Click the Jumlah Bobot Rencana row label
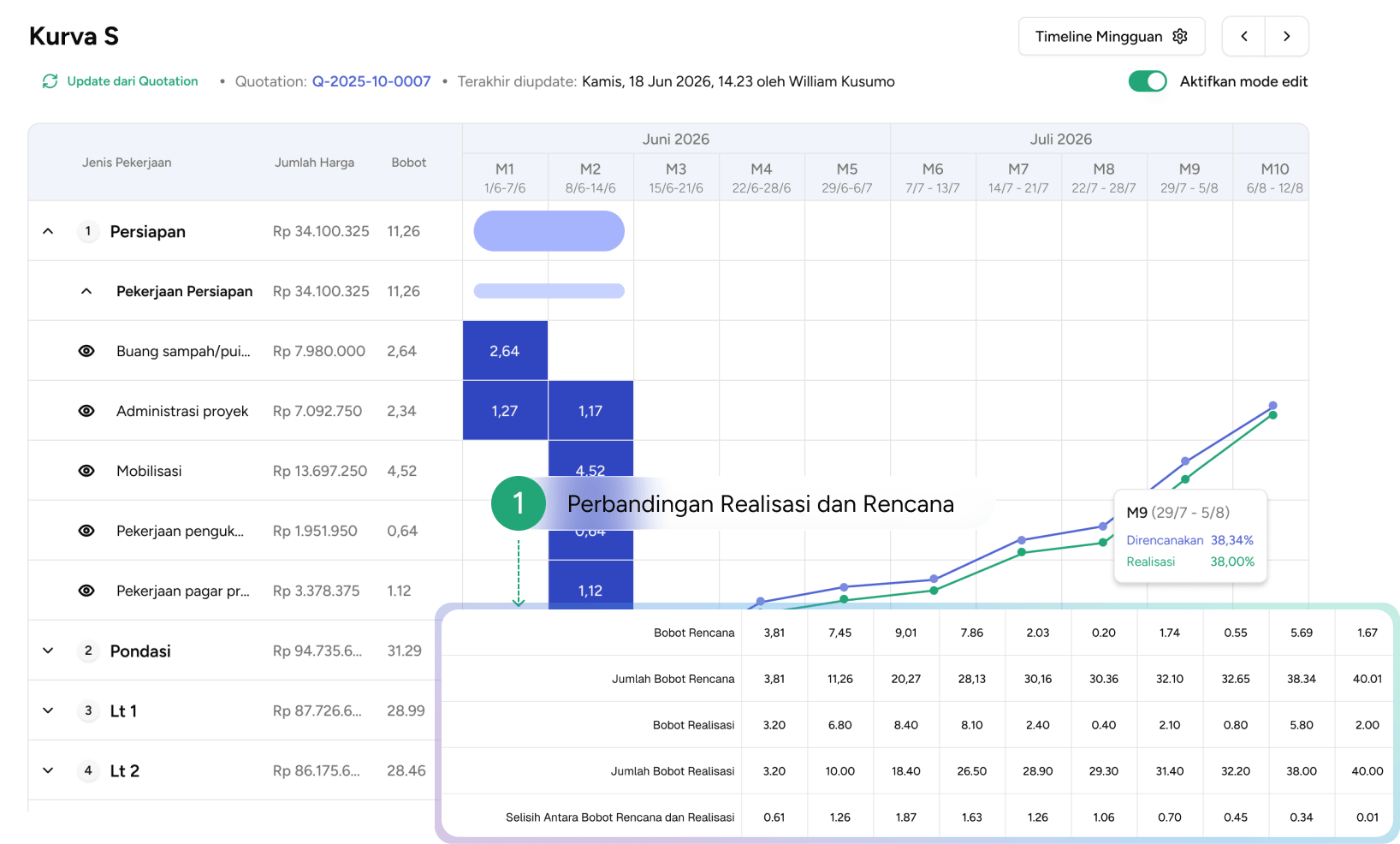The height and width of the screenshot is (844, 1400). 673,679
